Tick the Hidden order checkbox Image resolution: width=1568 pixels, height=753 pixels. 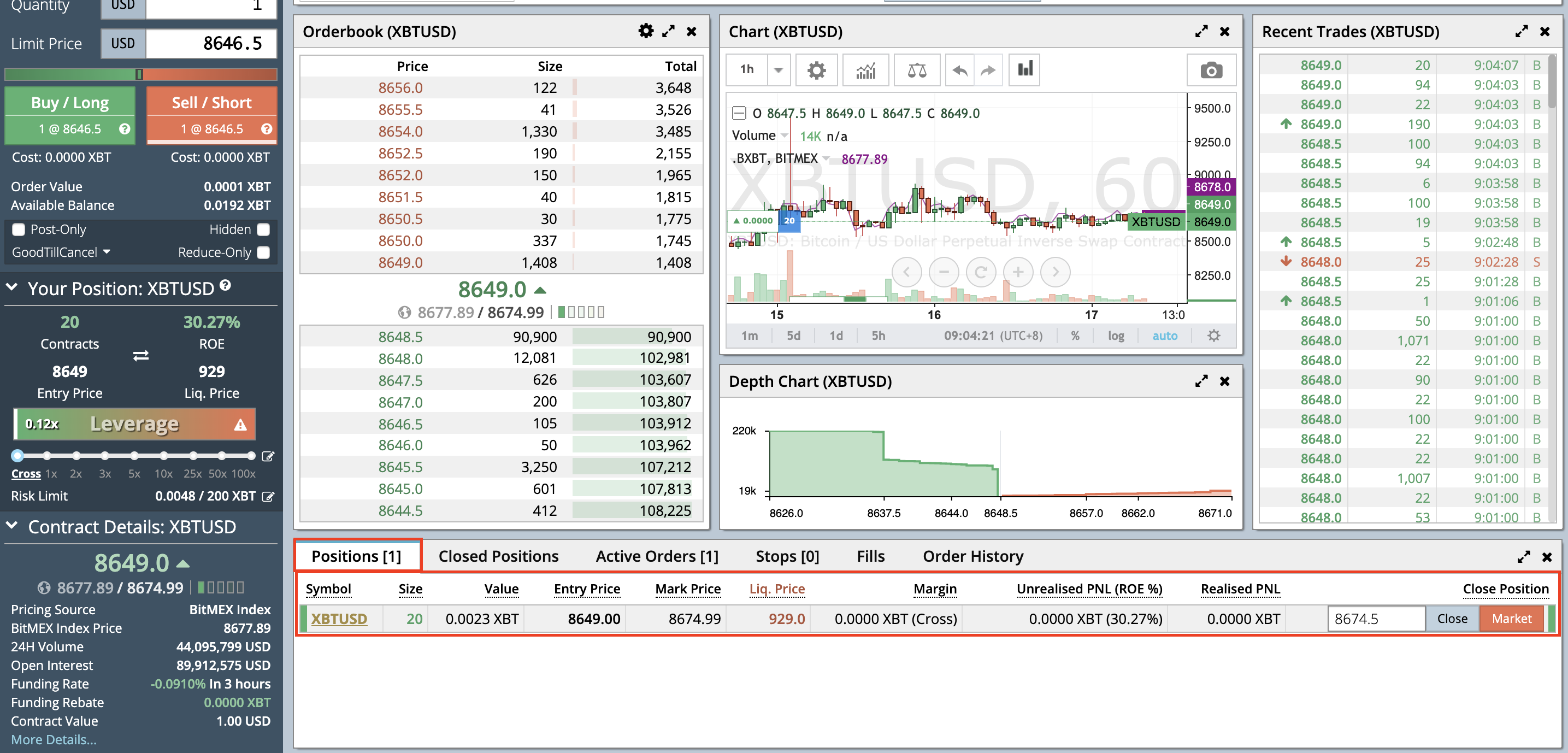(263, 230)
